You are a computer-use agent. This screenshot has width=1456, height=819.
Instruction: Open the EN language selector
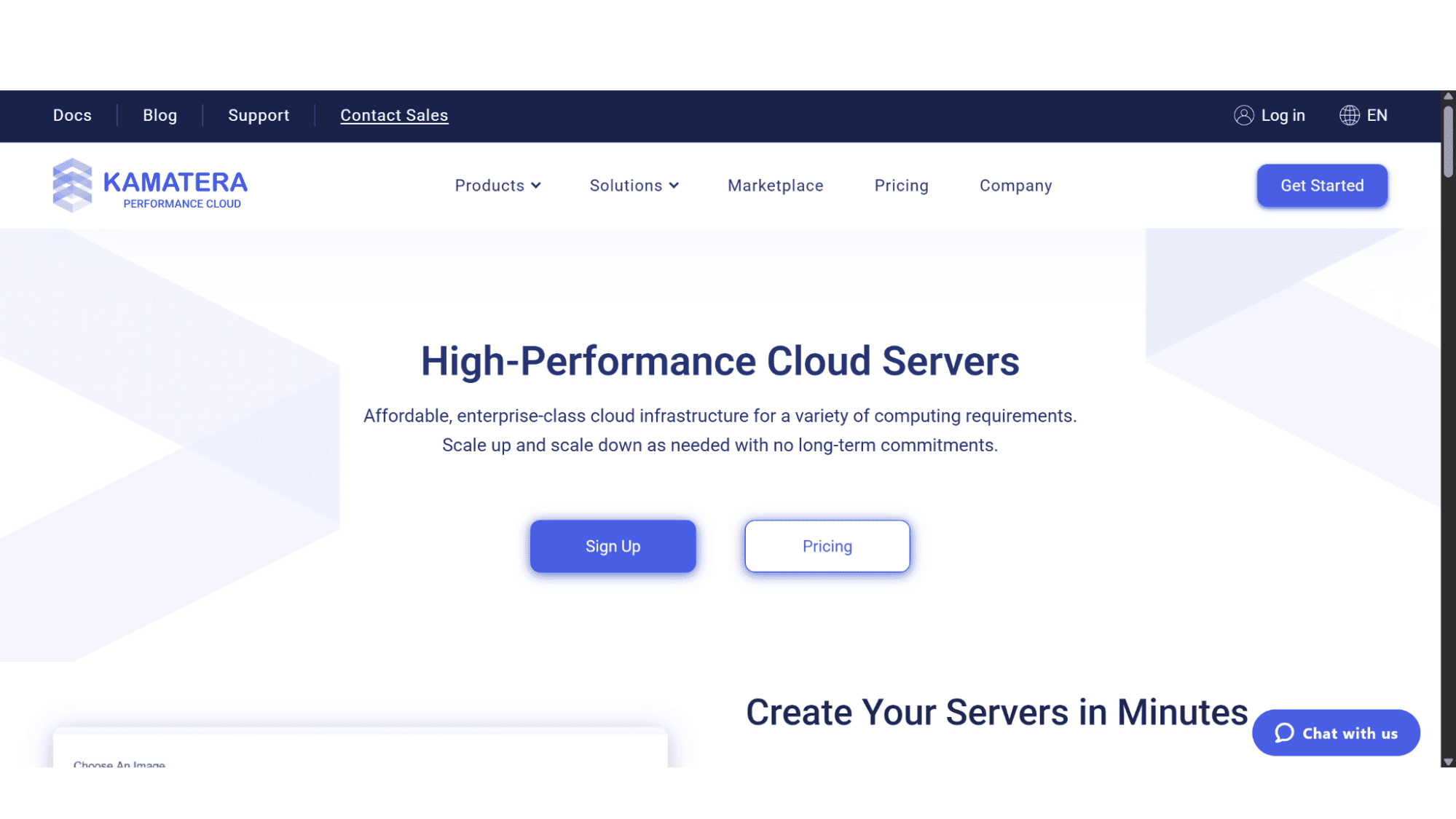click(x=1363, y=115)
